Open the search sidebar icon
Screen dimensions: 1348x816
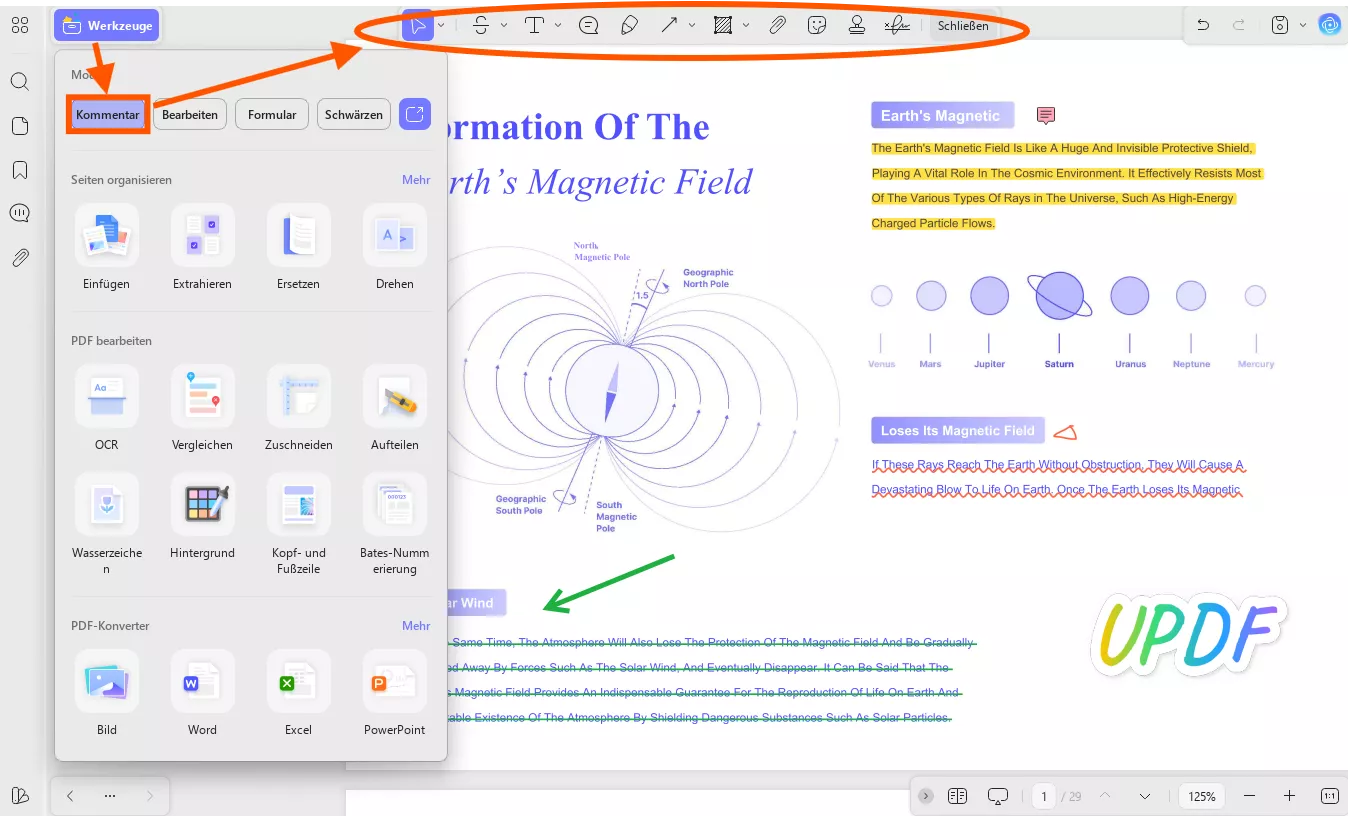click(x=20, y=82)
